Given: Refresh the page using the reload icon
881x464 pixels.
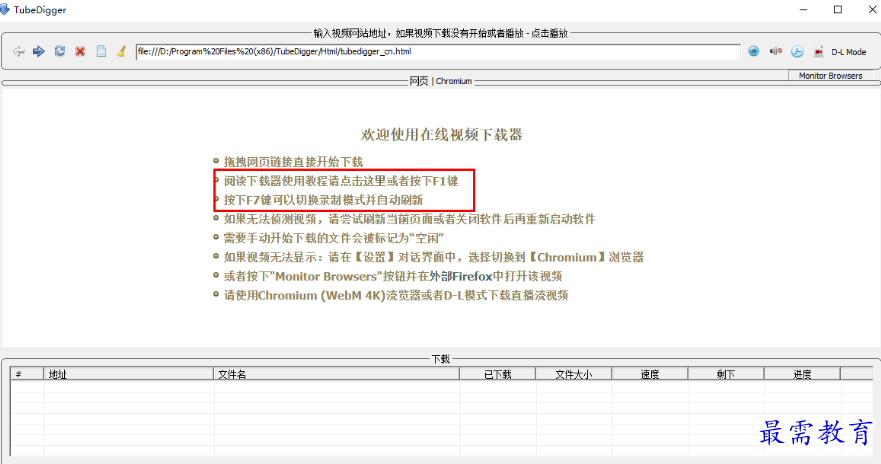Looking at the screenshot, I should point(60,51).
